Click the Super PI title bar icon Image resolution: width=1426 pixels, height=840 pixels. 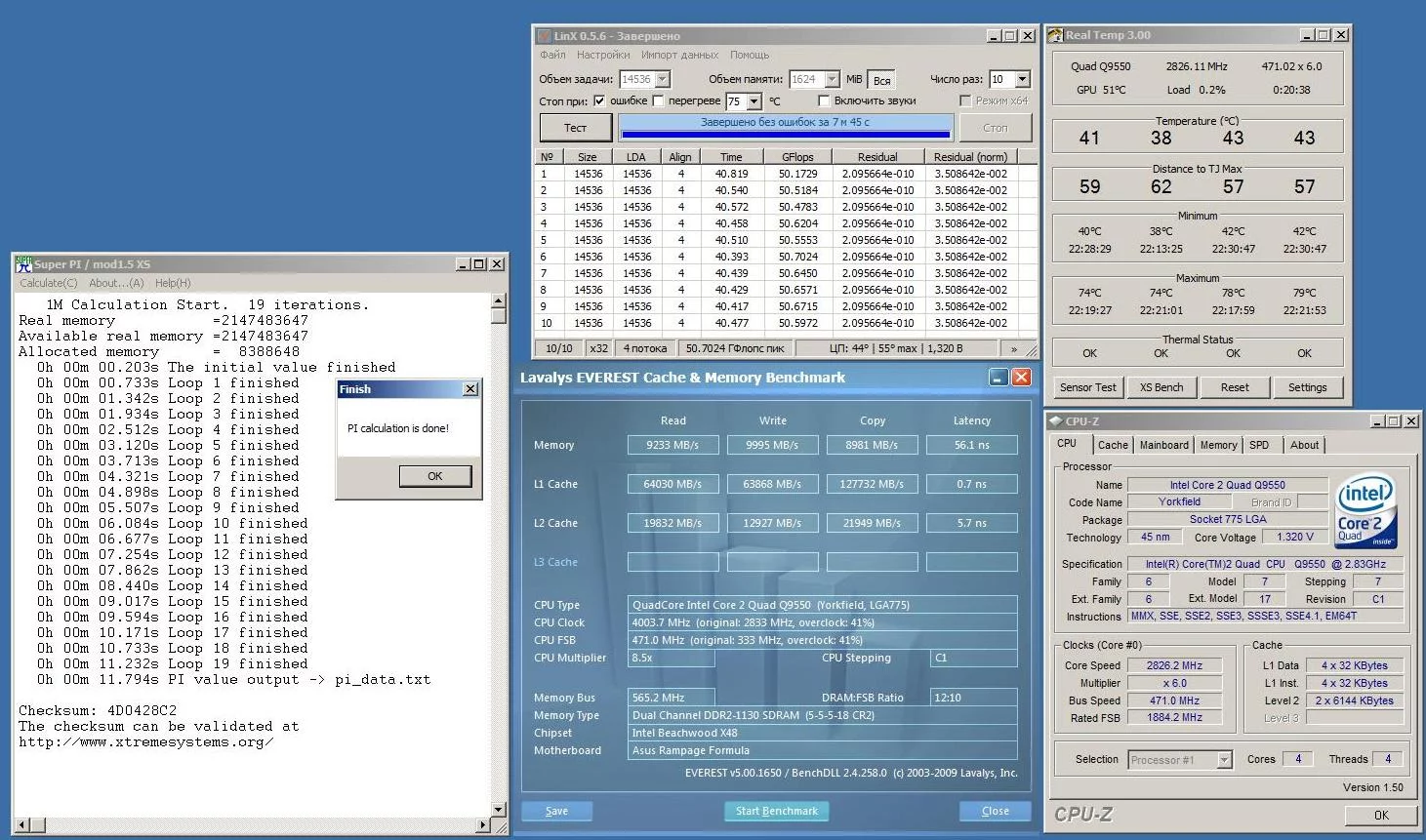click(23, 264)
